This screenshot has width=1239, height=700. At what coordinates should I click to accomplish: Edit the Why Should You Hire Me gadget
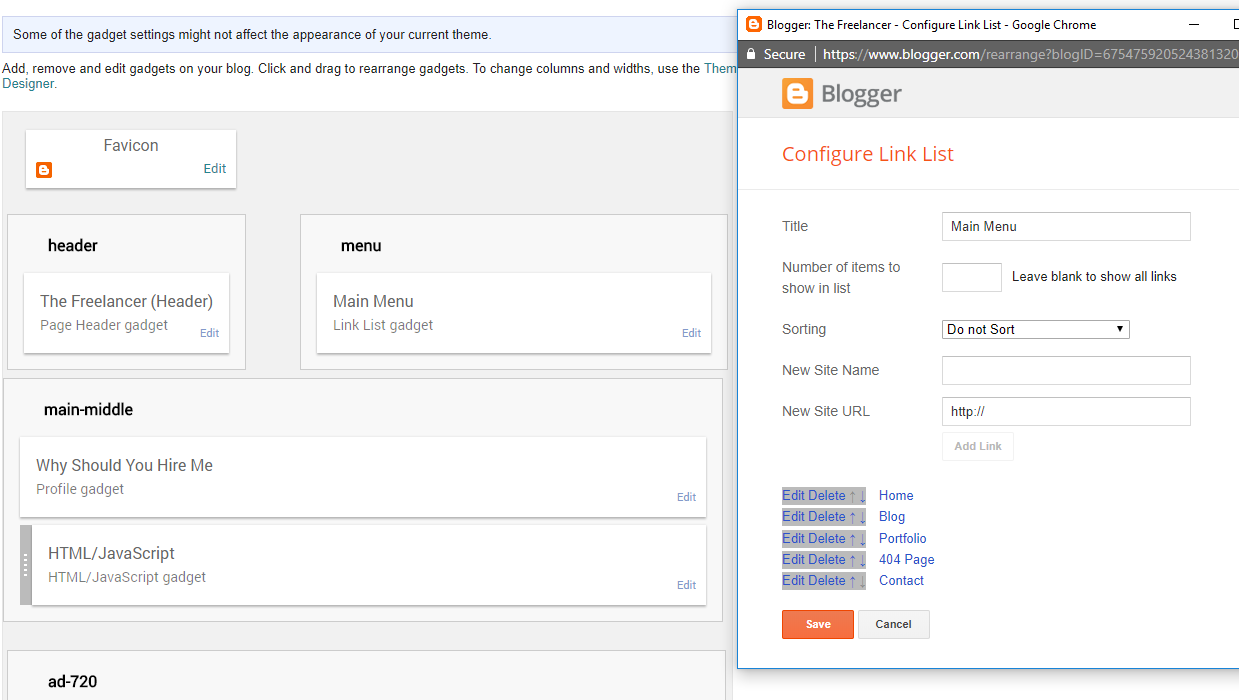coord(686,498)
